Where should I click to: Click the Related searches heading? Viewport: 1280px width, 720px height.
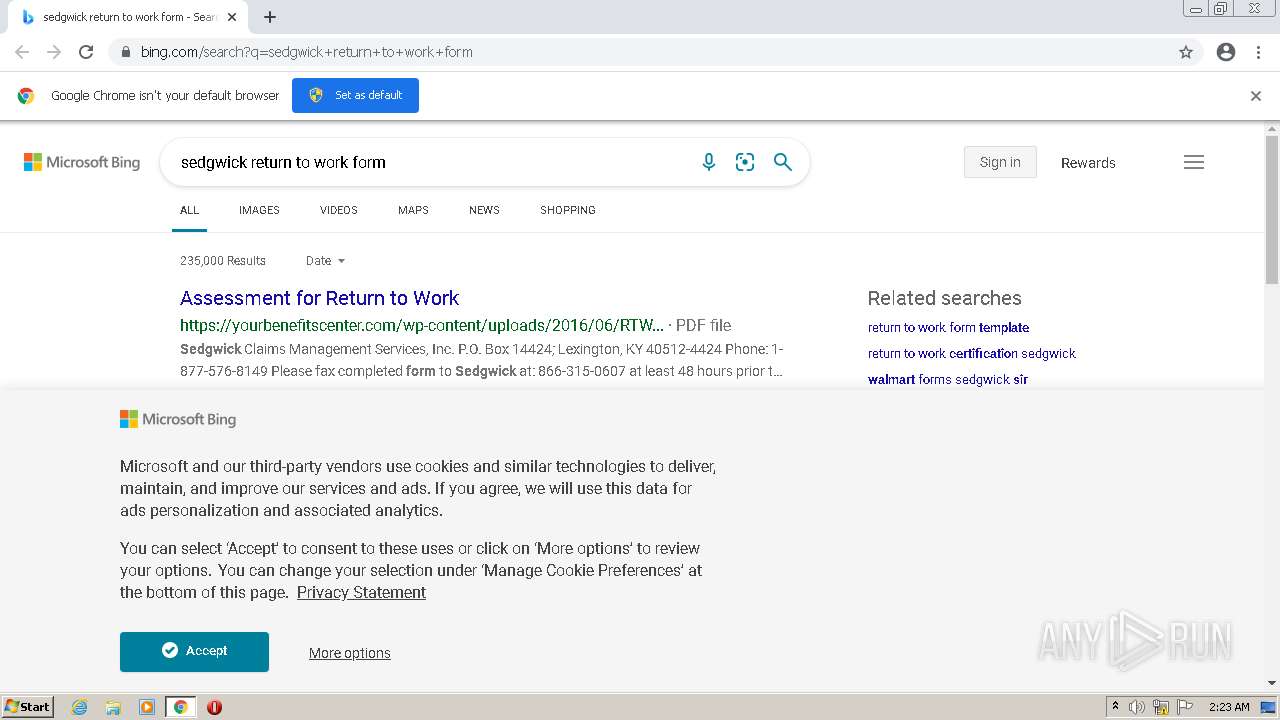click(945, 298)
